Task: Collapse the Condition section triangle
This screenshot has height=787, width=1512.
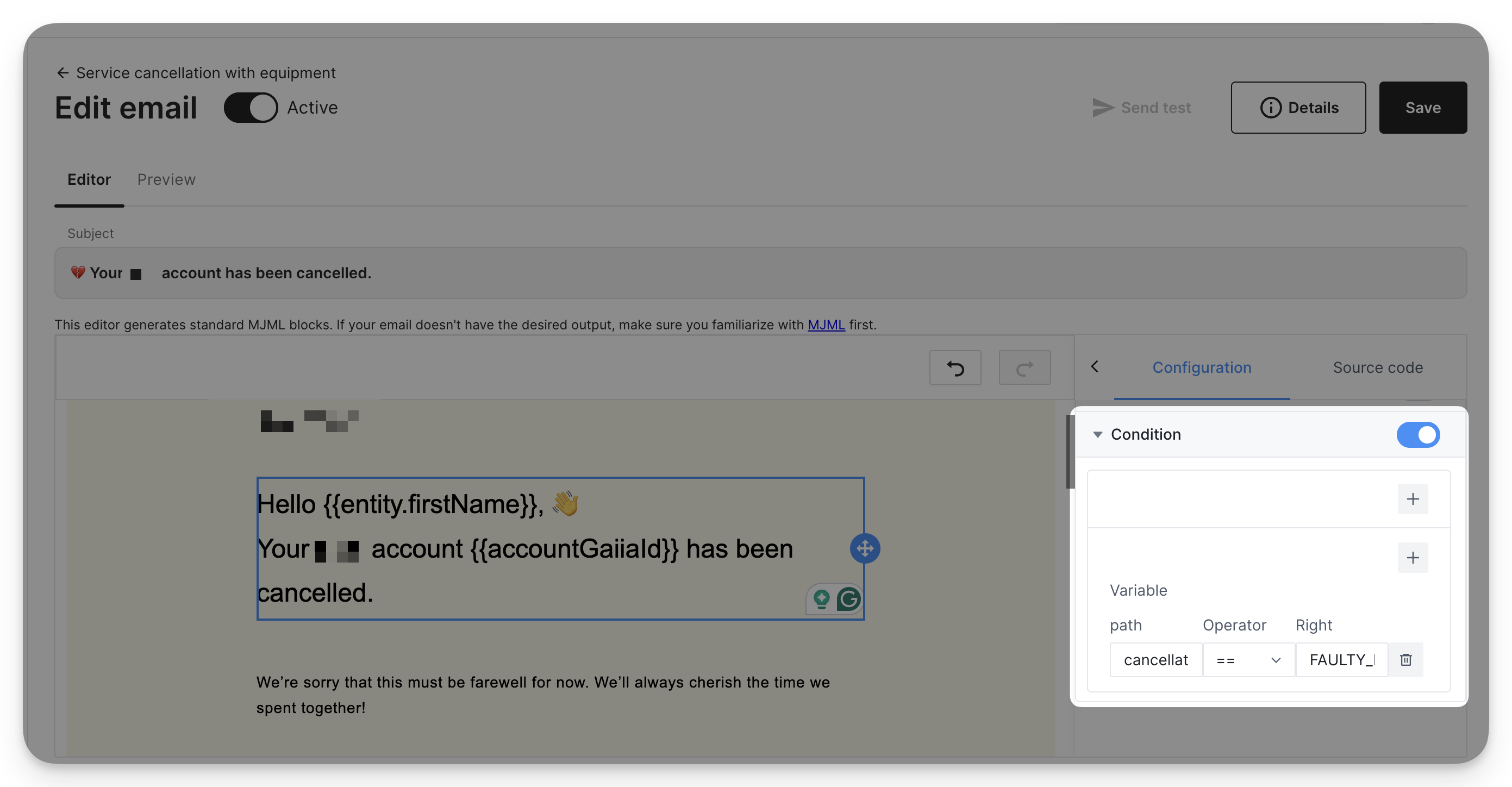Action: tap(1097, 434)
